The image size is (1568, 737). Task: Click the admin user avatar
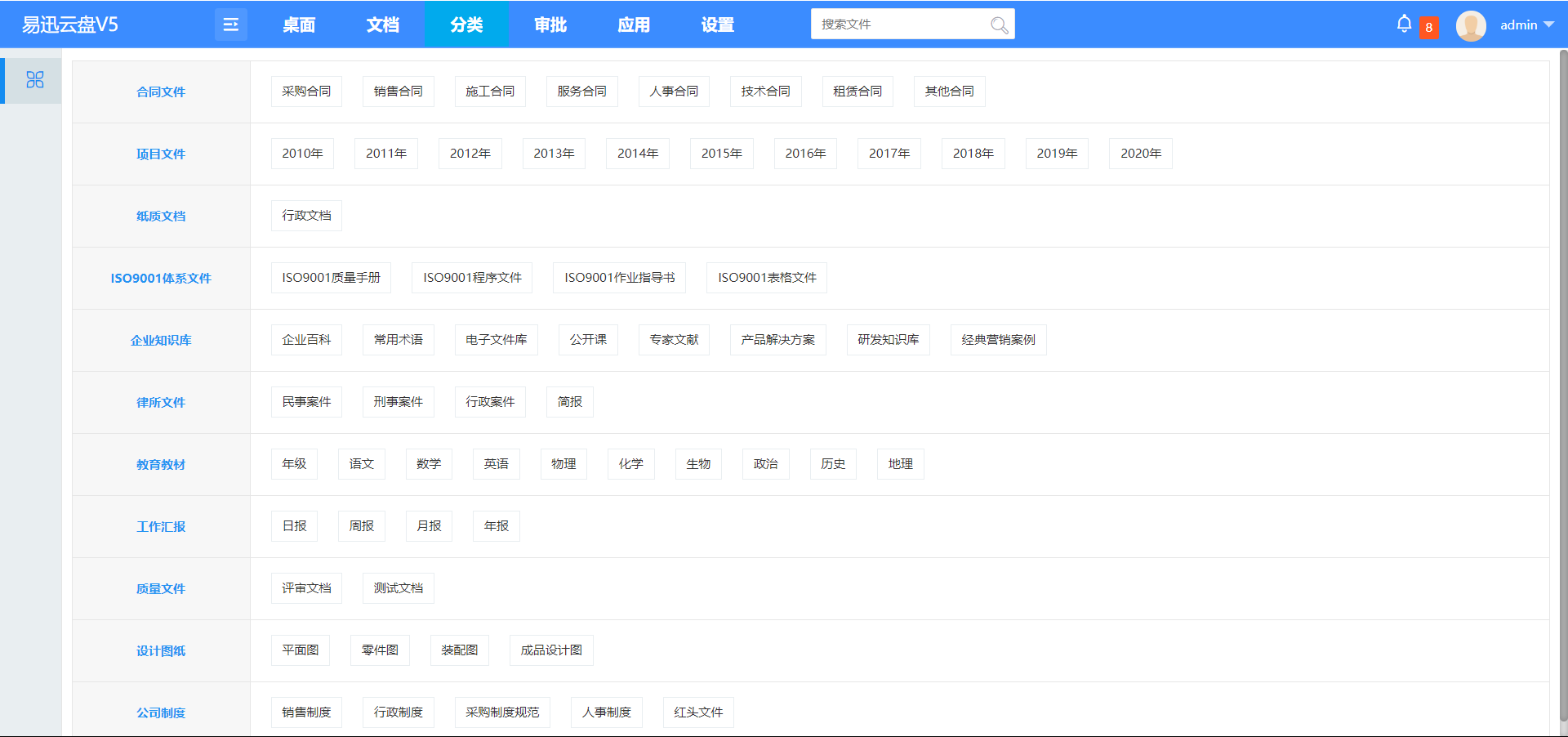pos(1470,25)
